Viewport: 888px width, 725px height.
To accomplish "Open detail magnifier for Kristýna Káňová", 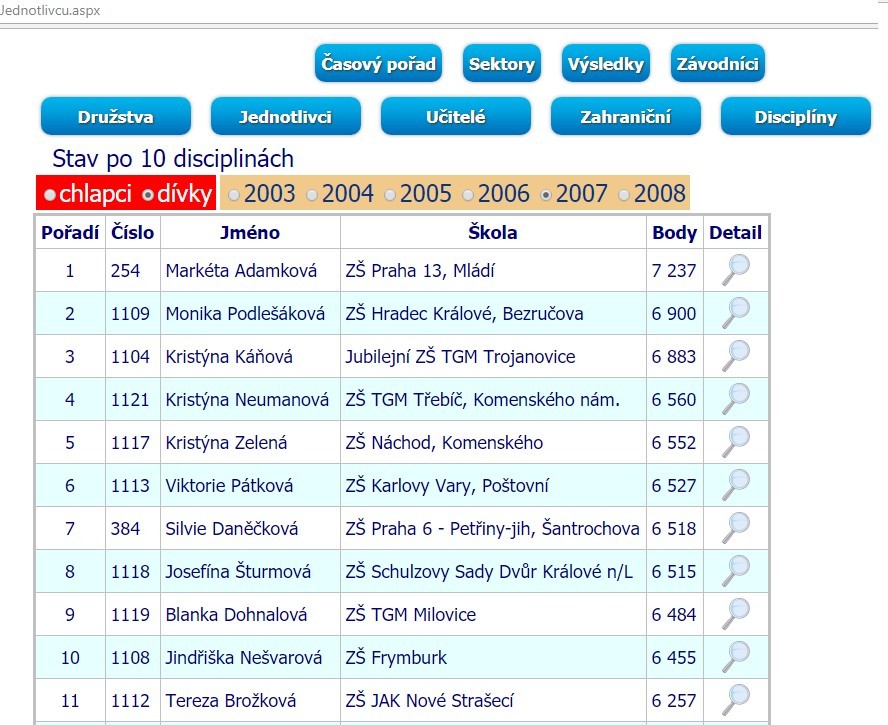I will (736, 356).
